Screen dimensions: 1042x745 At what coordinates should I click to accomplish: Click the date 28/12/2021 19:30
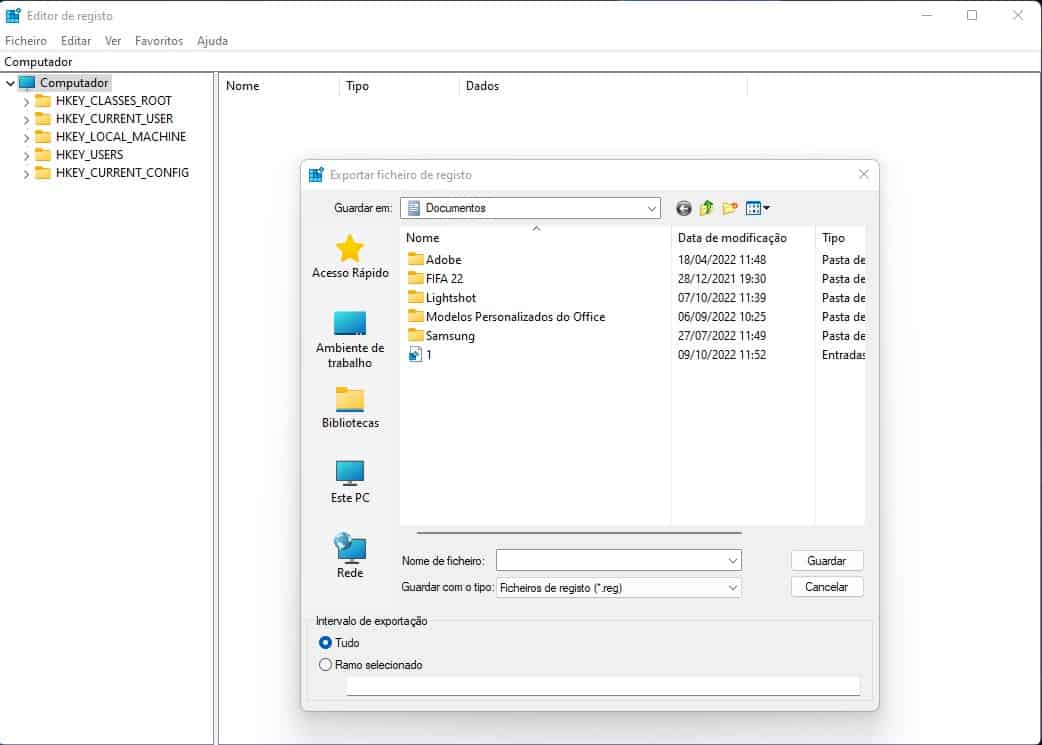click(722, 278)
